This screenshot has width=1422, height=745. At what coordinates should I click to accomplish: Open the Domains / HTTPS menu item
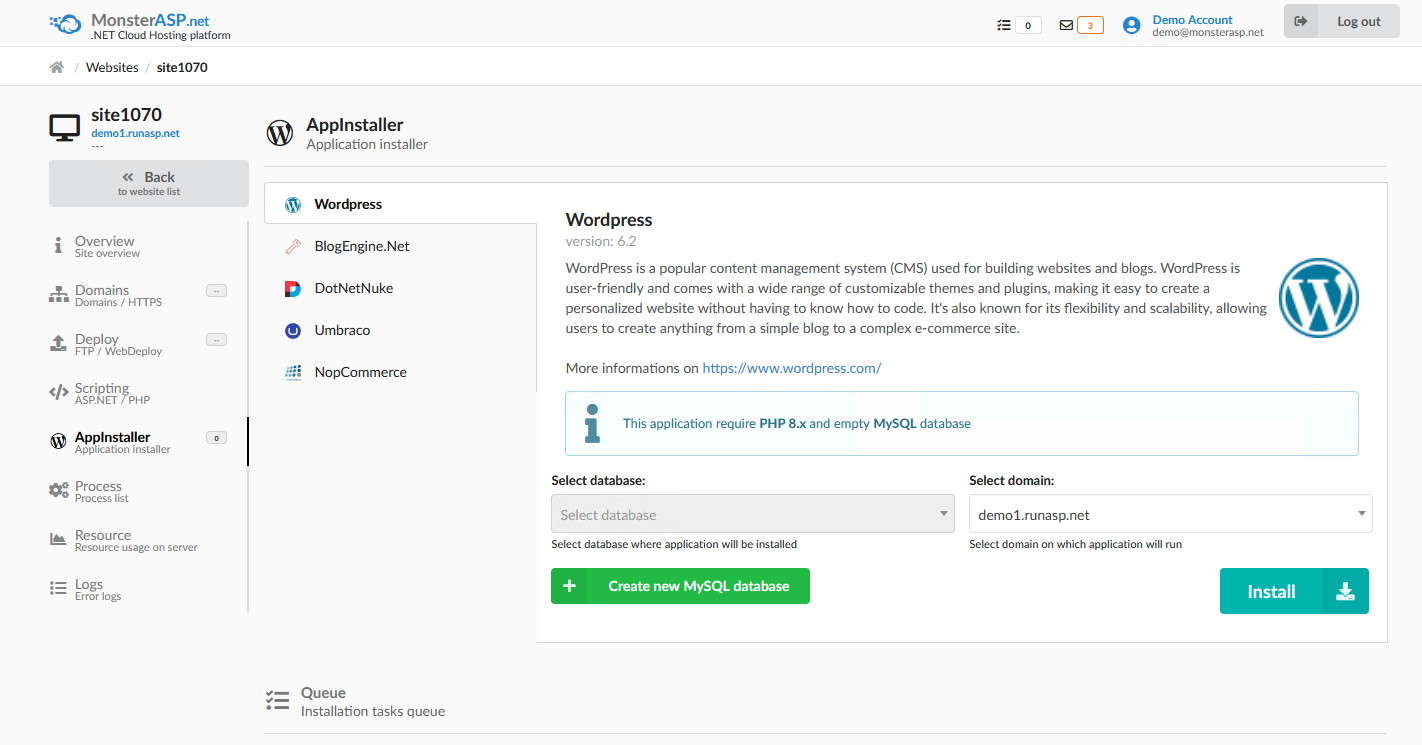147,295
